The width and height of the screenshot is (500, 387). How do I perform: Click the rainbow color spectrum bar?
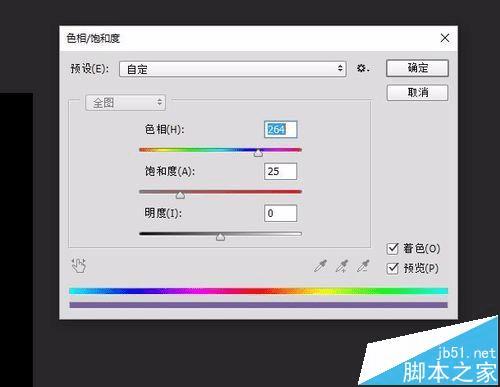(258, 291)
